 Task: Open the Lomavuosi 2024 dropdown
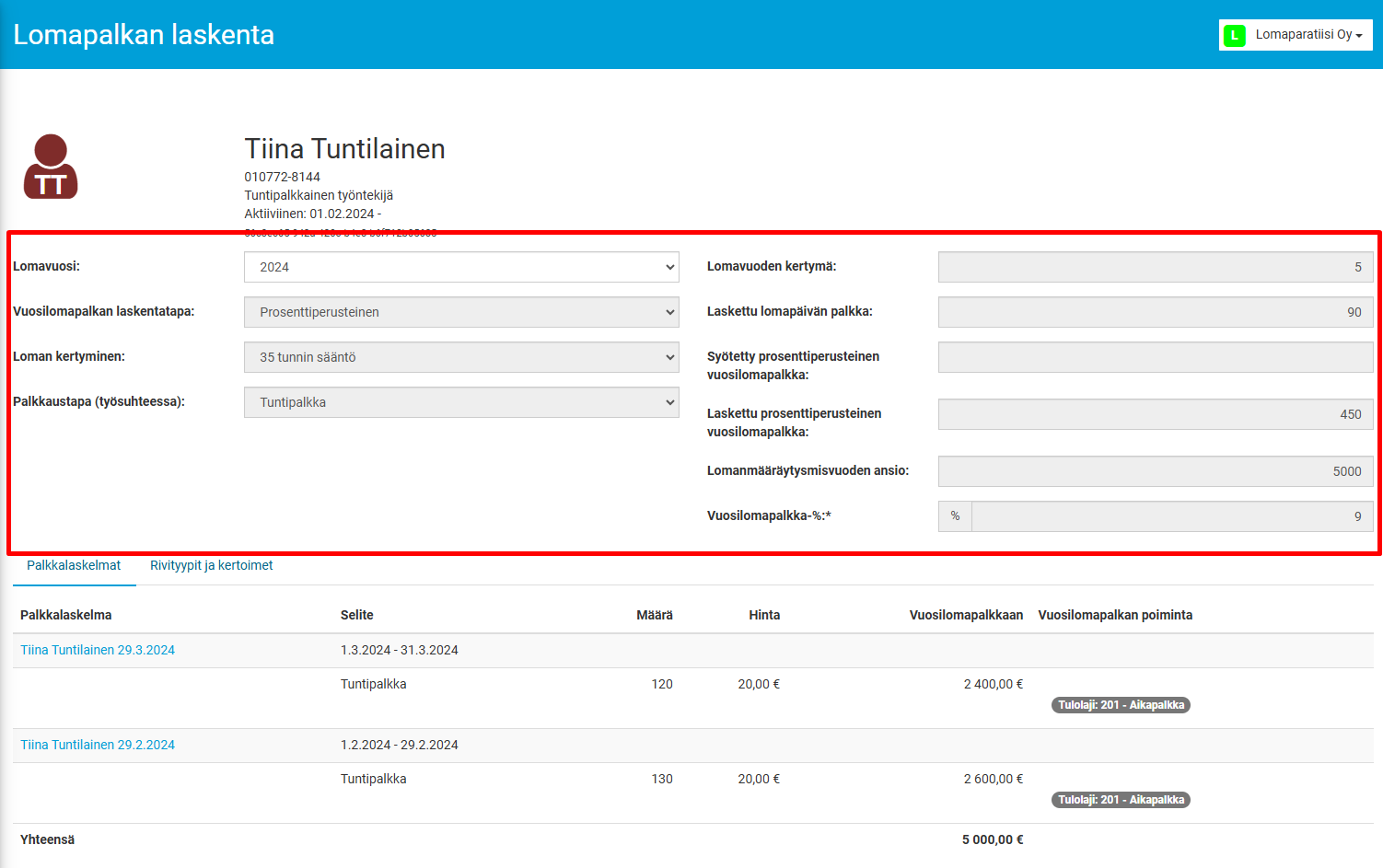(x=461, y=267)
